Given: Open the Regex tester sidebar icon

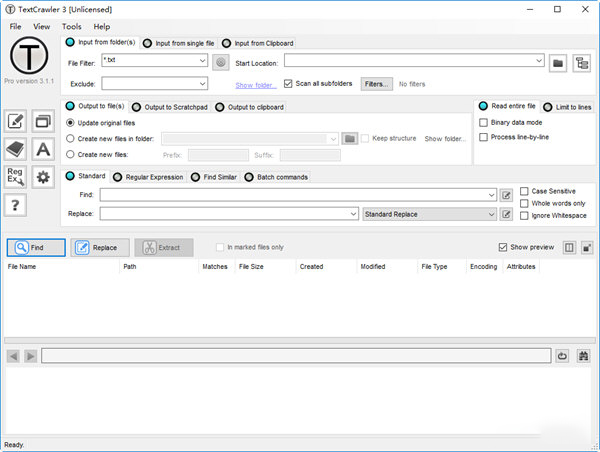Looking at the screenshot, I should 16,177.
